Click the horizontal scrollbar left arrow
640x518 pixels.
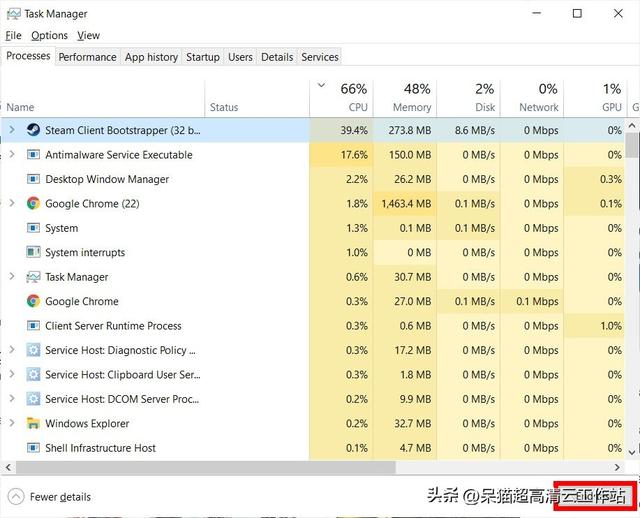[8, 467]
